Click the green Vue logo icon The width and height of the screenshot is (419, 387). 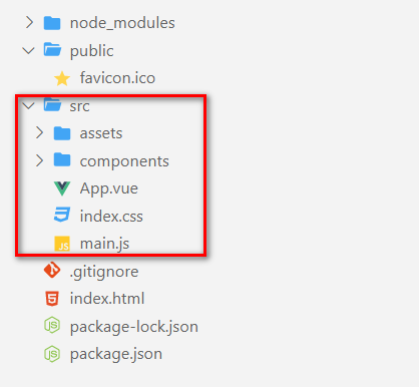coord(62,189)
